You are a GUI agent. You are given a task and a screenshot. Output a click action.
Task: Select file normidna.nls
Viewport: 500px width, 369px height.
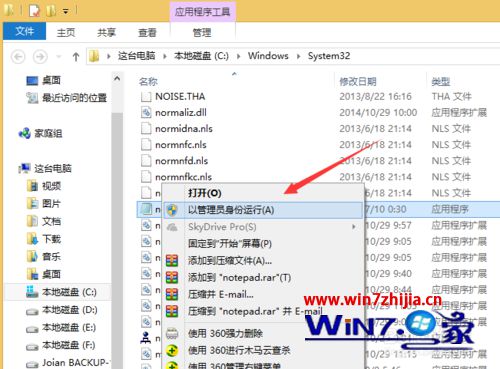coord(184,129)
